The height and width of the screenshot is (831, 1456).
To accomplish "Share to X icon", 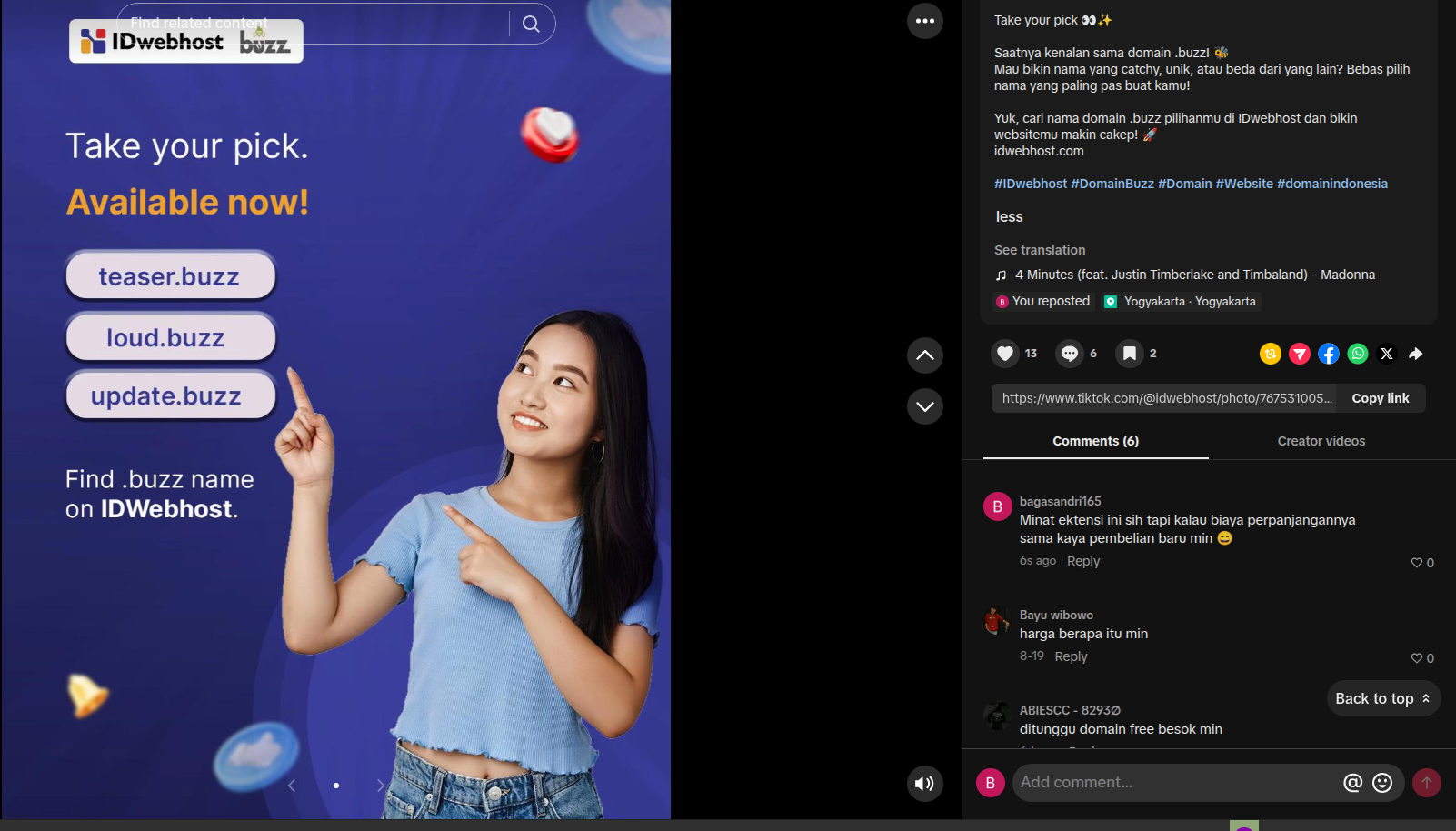I will tap(1387, 354).
